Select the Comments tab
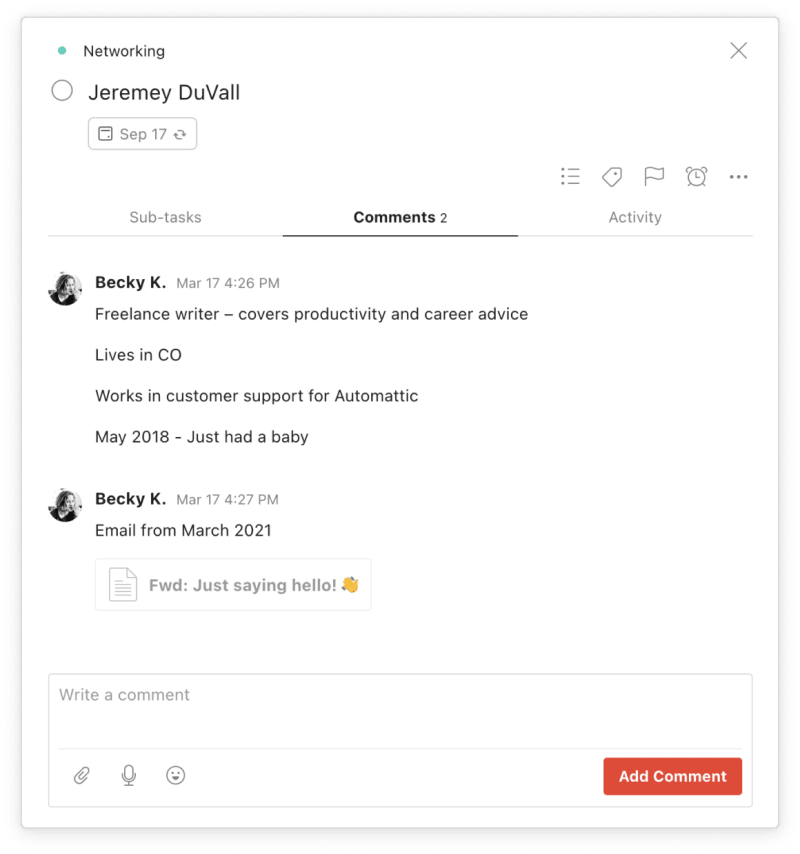The image size is (800, 854). (x=399, y=217)
